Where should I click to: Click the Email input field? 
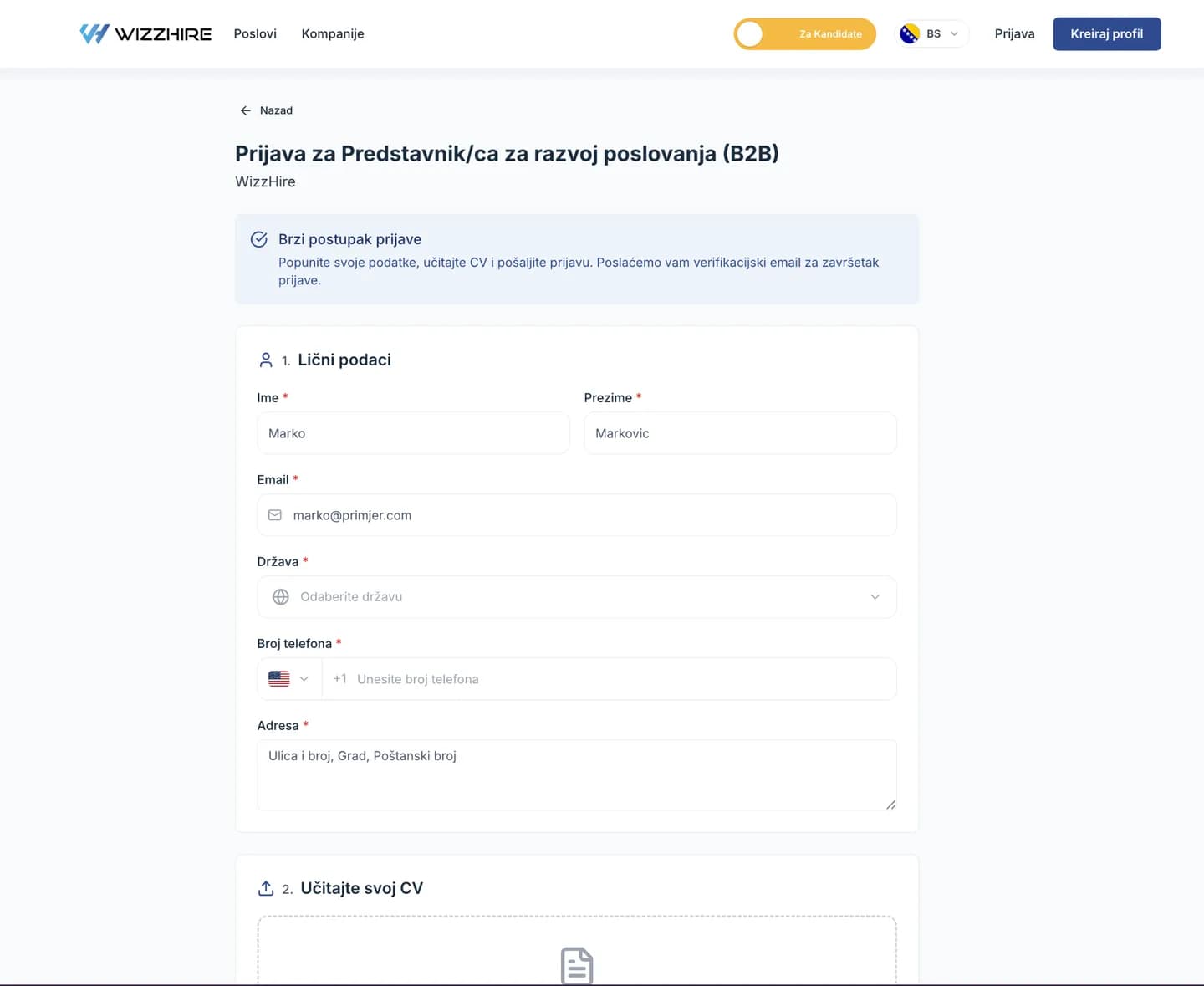pyautogui.click(x=577, y=515)
